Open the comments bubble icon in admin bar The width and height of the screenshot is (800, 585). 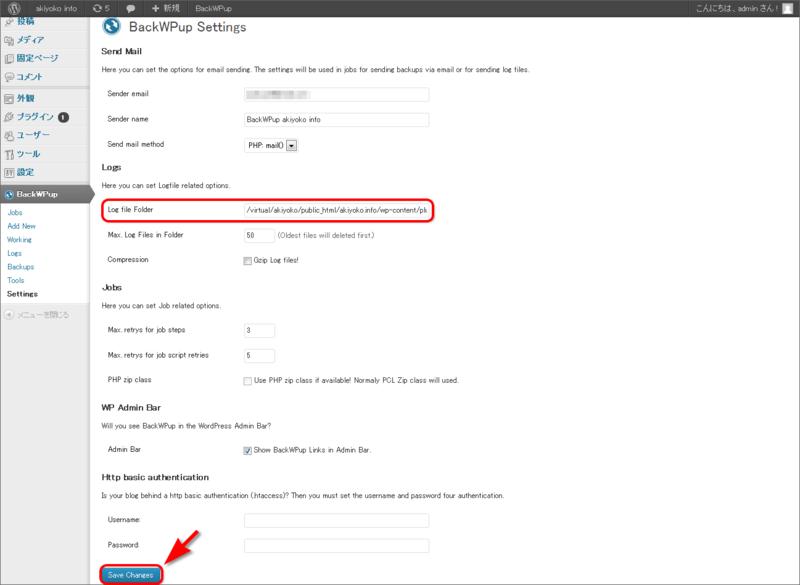pyautogui.click(x=131, y=9)
